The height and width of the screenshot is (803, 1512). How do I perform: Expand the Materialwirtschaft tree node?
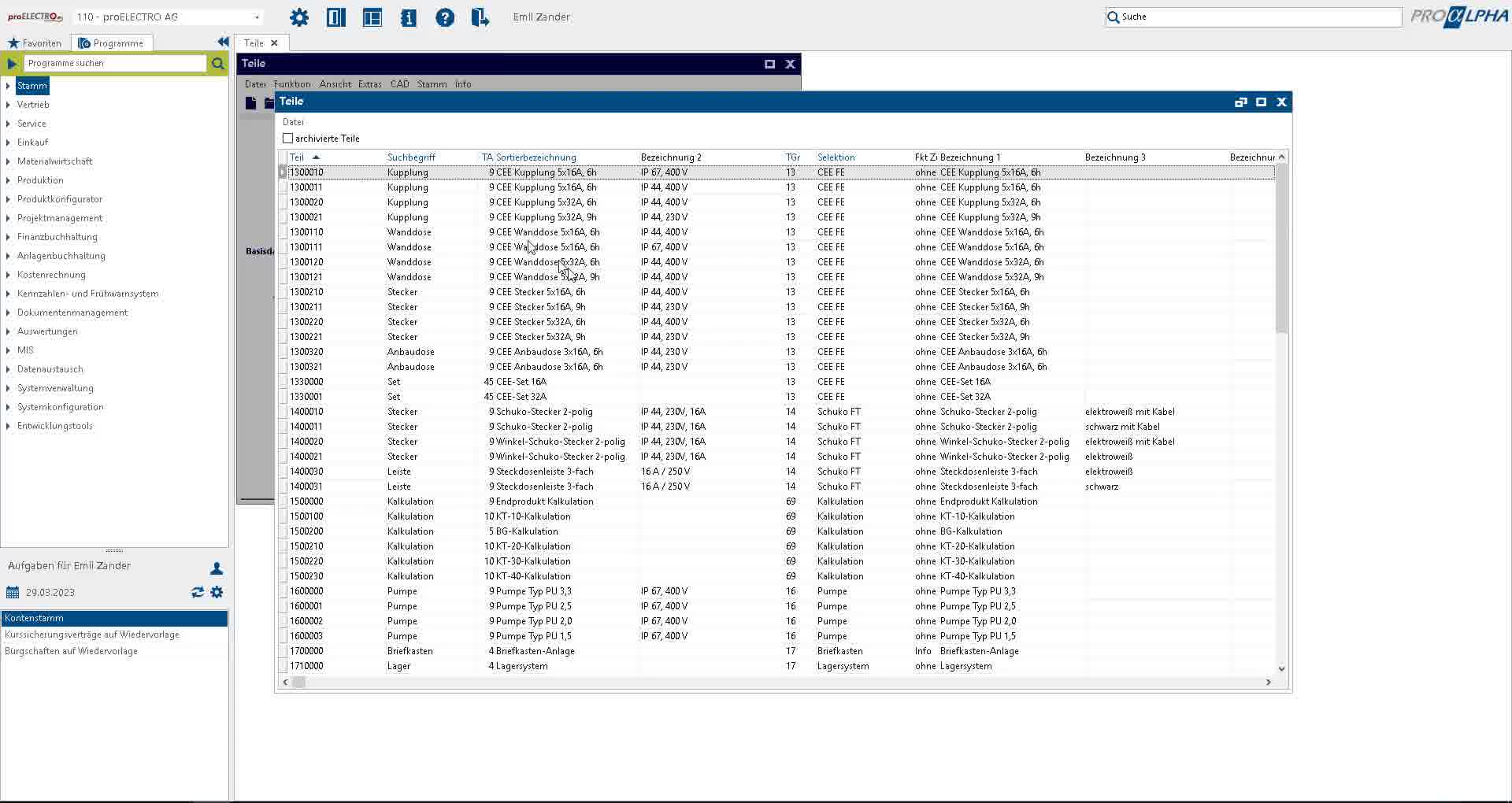tap(8, 161)
